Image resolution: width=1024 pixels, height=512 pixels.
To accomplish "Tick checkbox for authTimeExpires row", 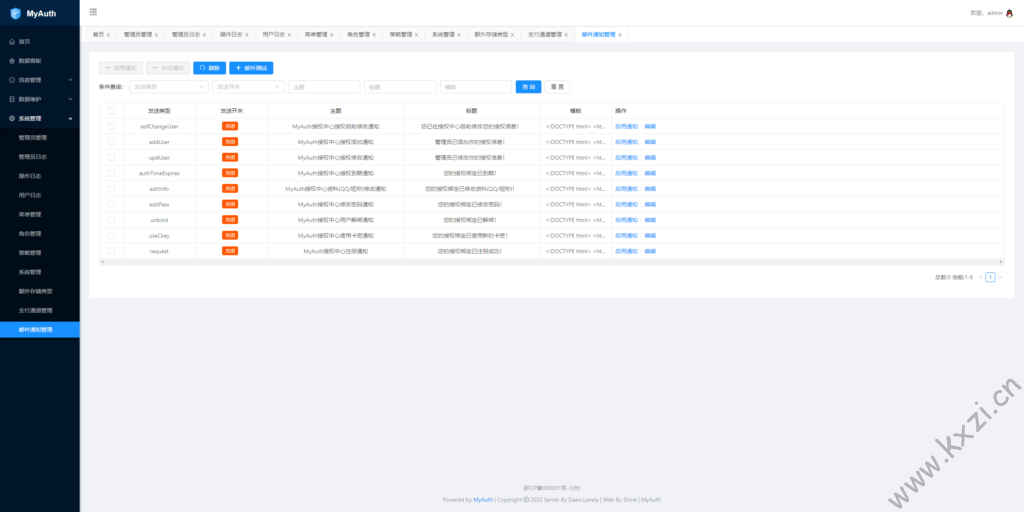I will tap(111, 173).
